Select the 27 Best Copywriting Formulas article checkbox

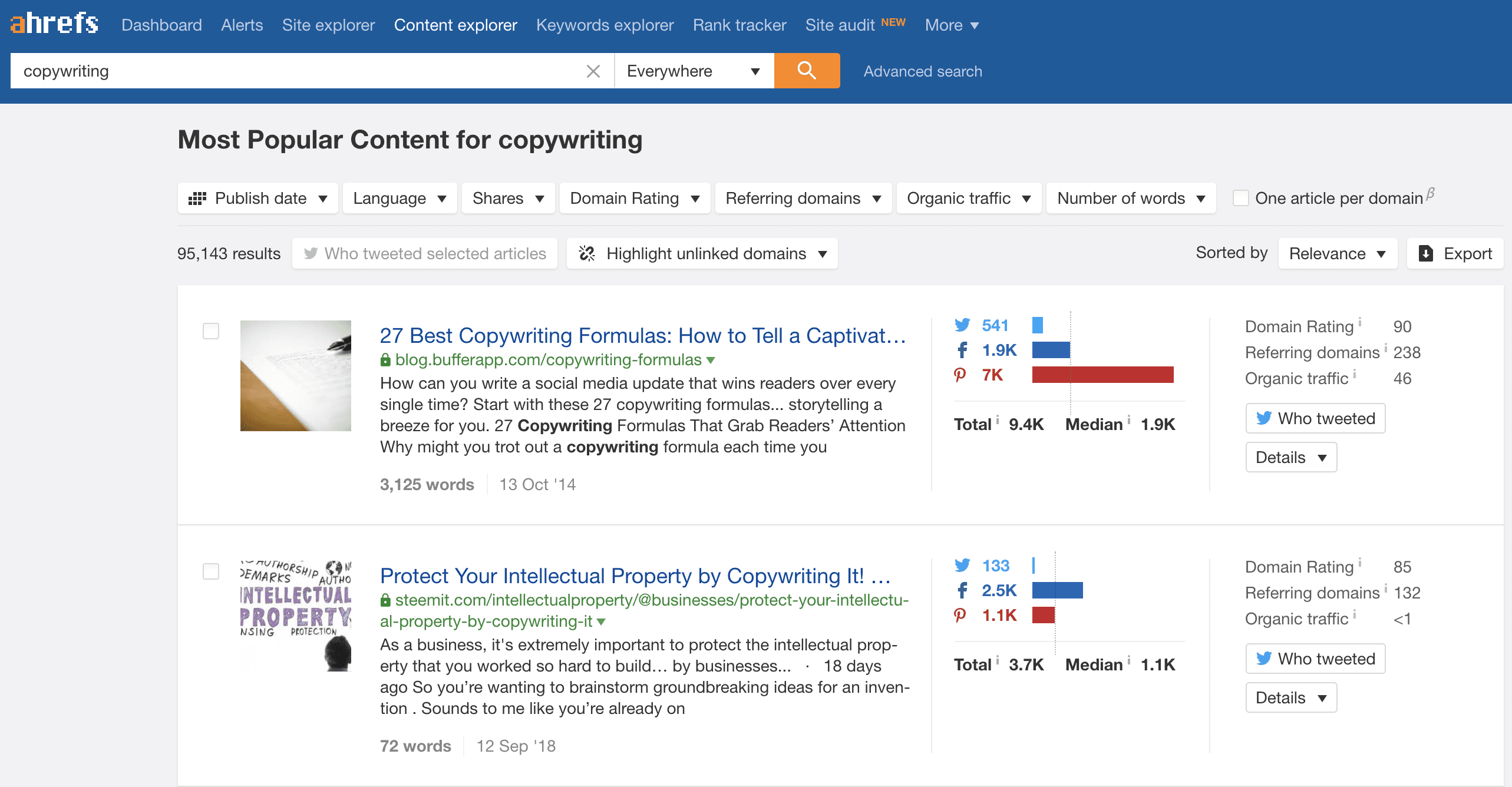pos(211,331)
